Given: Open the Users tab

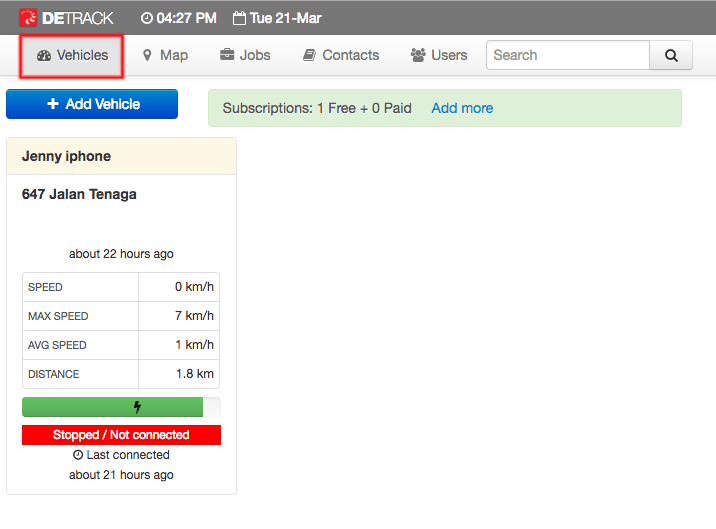Looking at the screenshot, I should 438,55.
